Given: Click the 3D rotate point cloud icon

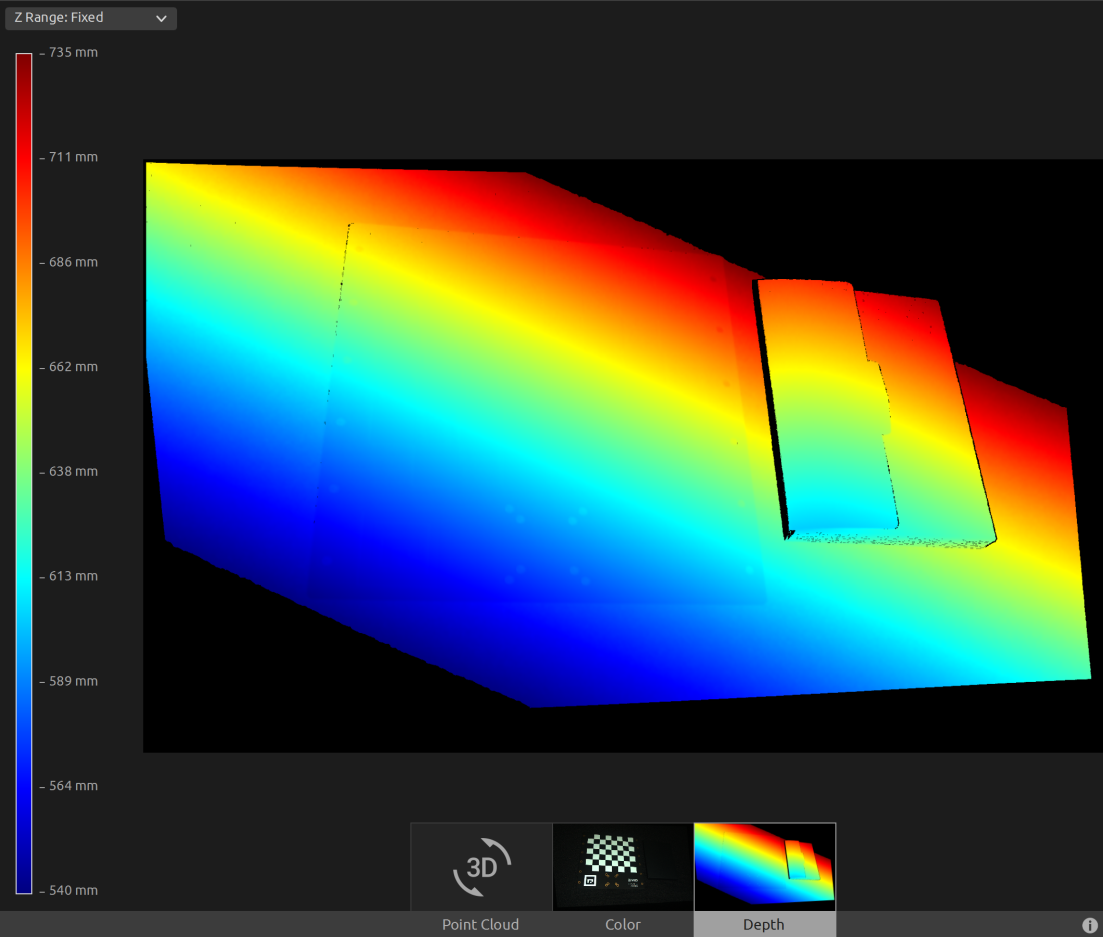Looking at the screenshot, I should click(x=481, y=866).
